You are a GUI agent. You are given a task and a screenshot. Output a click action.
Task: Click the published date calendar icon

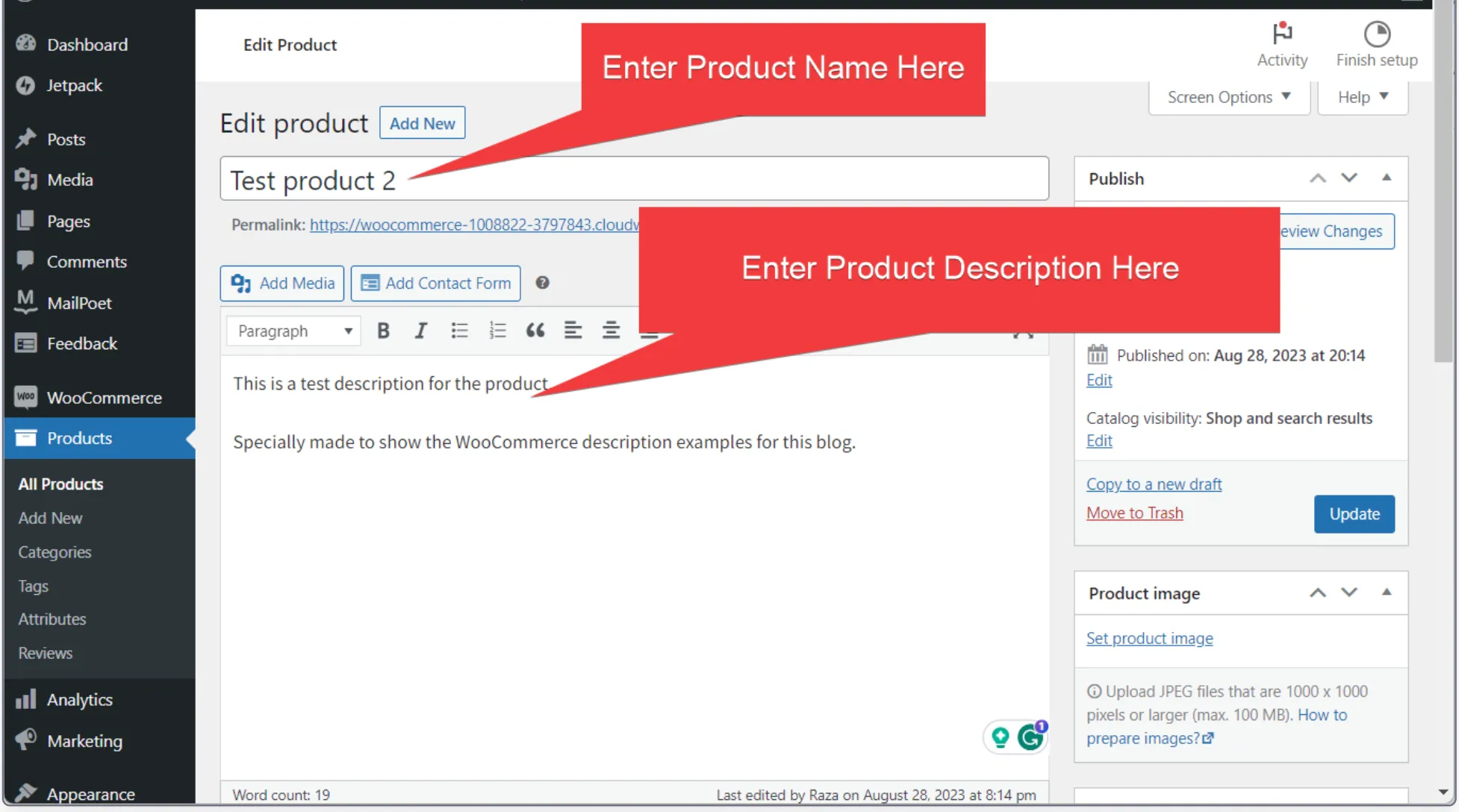click(x=1098, y=355)
